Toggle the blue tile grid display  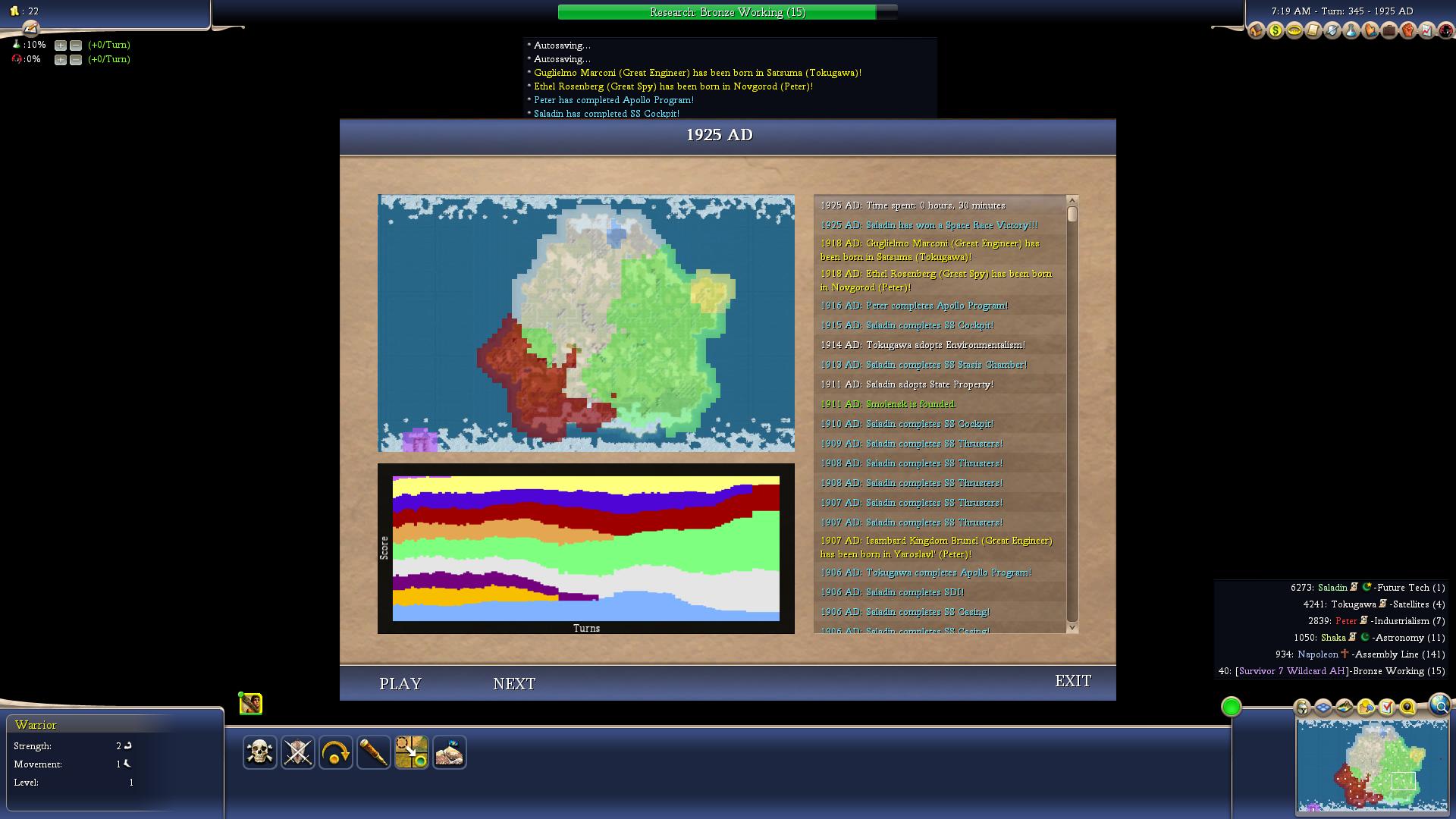tap(1323, 708)
